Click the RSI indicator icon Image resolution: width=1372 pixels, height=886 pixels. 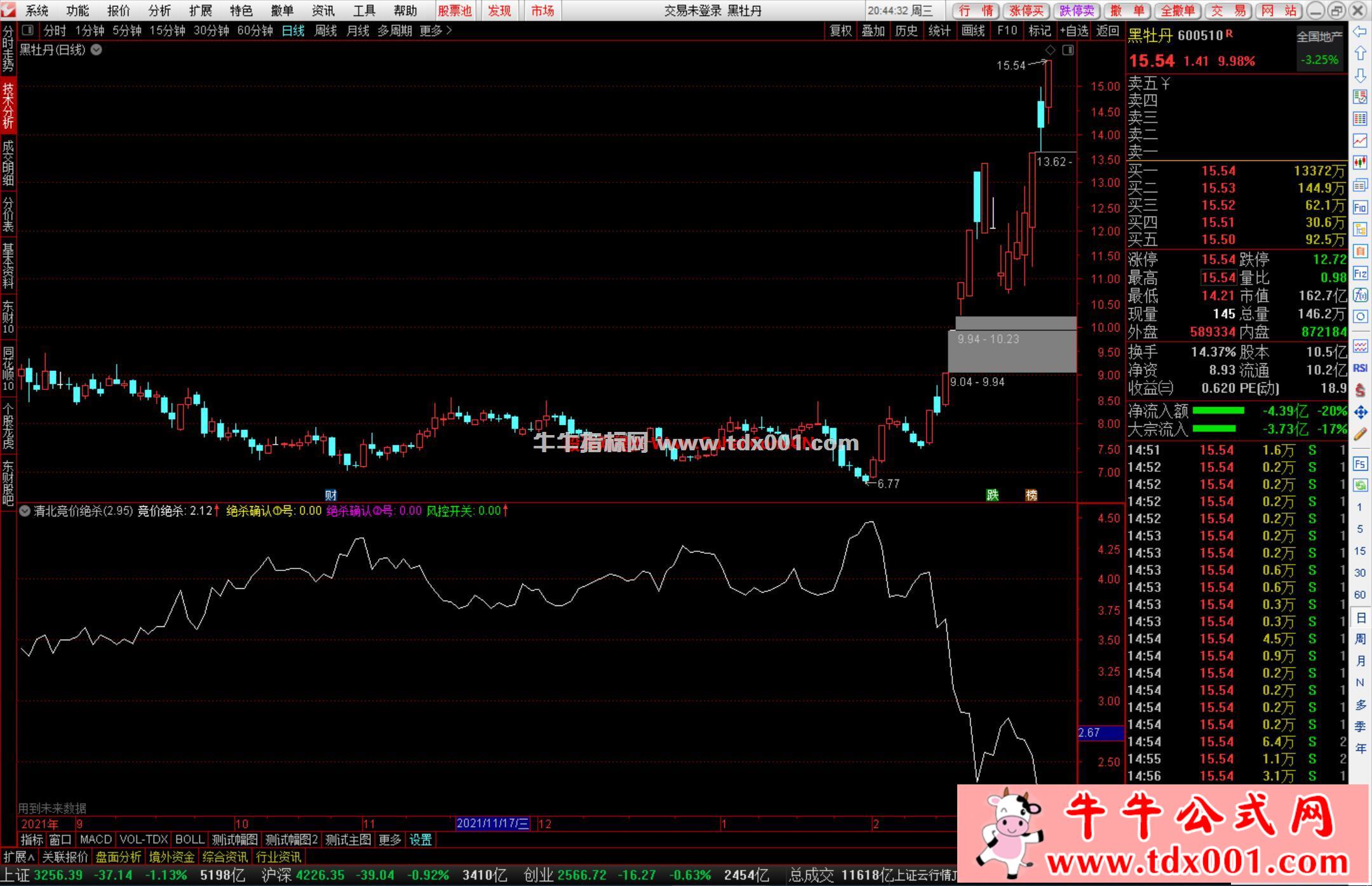pyautogui.click(x=1360, y=368)
